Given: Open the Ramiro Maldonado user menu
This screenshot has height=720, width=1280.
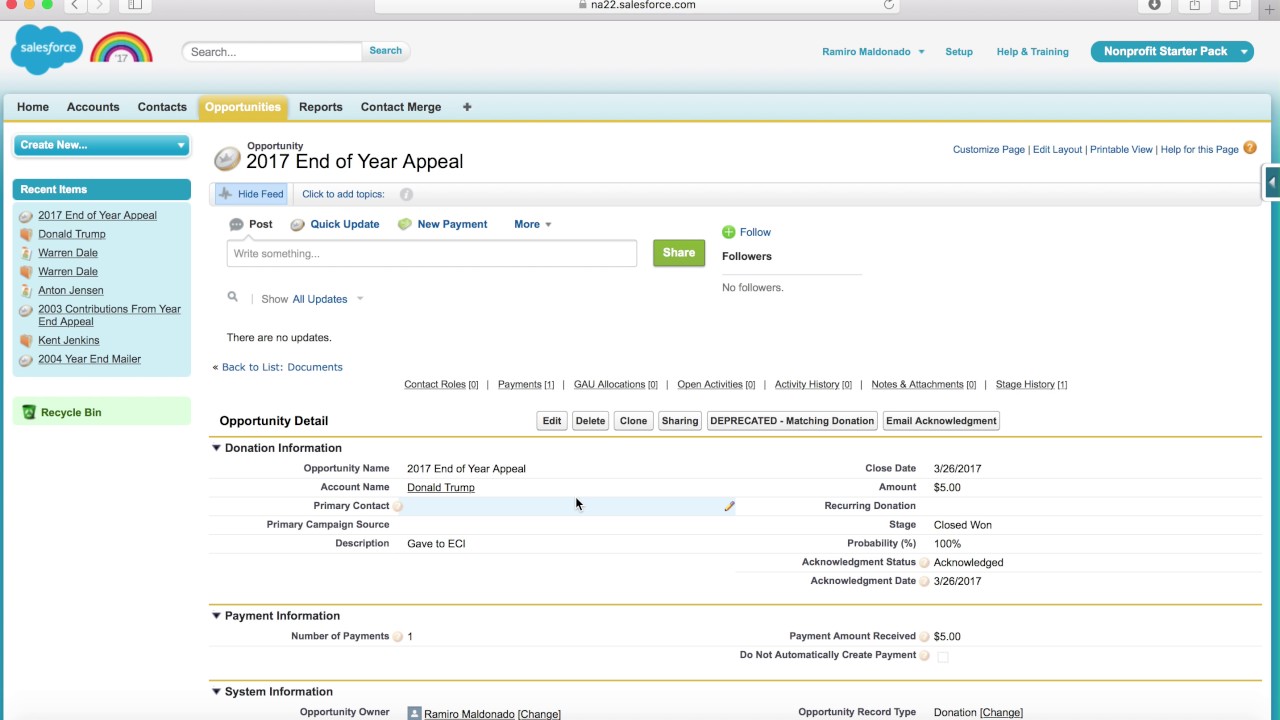Looking at the screenshot, I should tap(873, 52).
